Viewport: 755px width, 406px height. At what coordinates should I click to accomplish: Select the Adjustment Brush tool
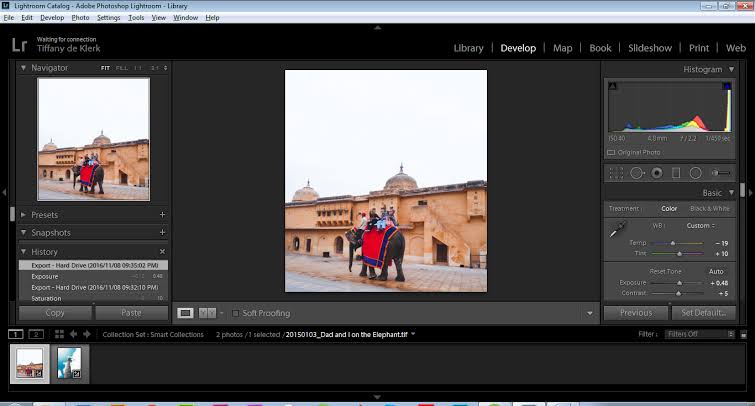click(720, 173)
